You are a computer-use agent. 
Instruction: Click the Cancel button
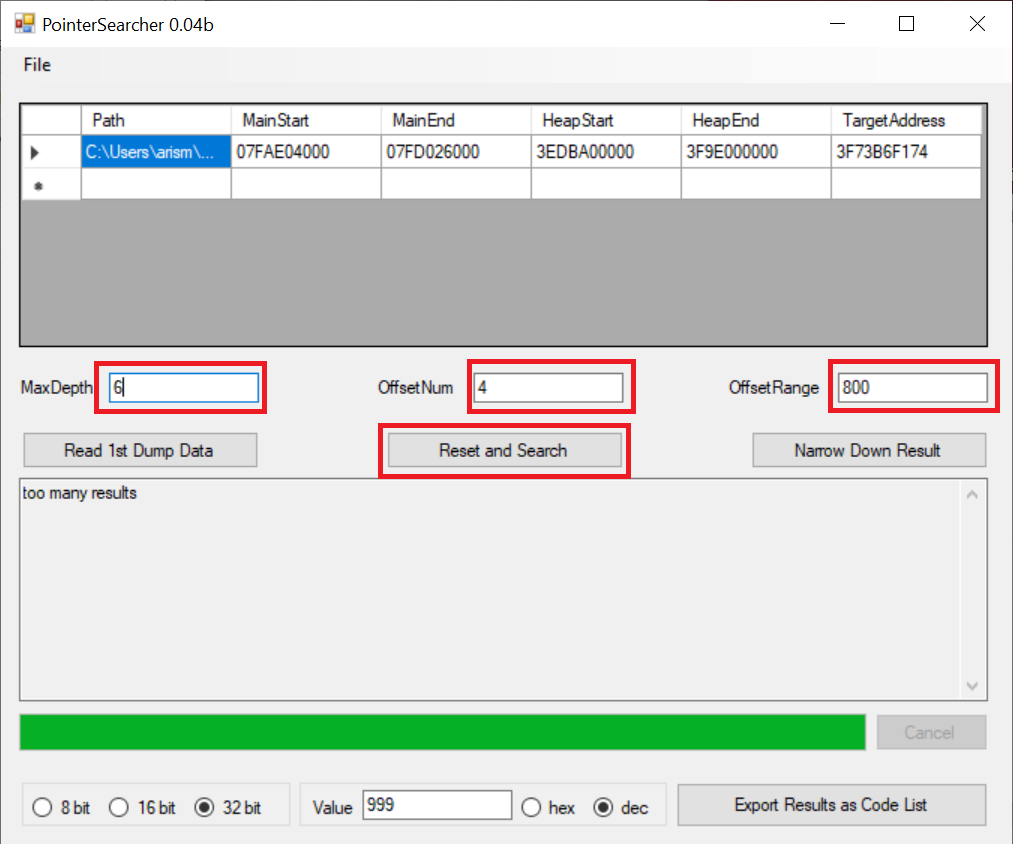931,732
